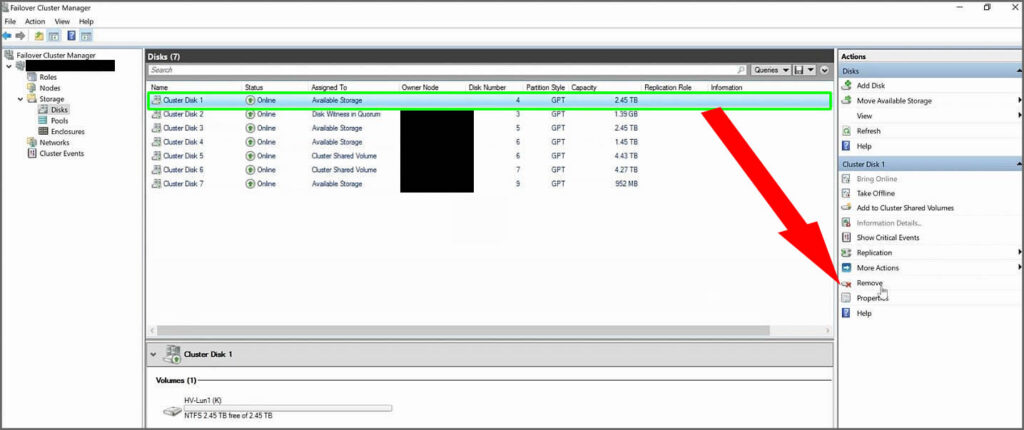
Task: Select Enclosures under Storage
Action: click(x=68, y=132)
